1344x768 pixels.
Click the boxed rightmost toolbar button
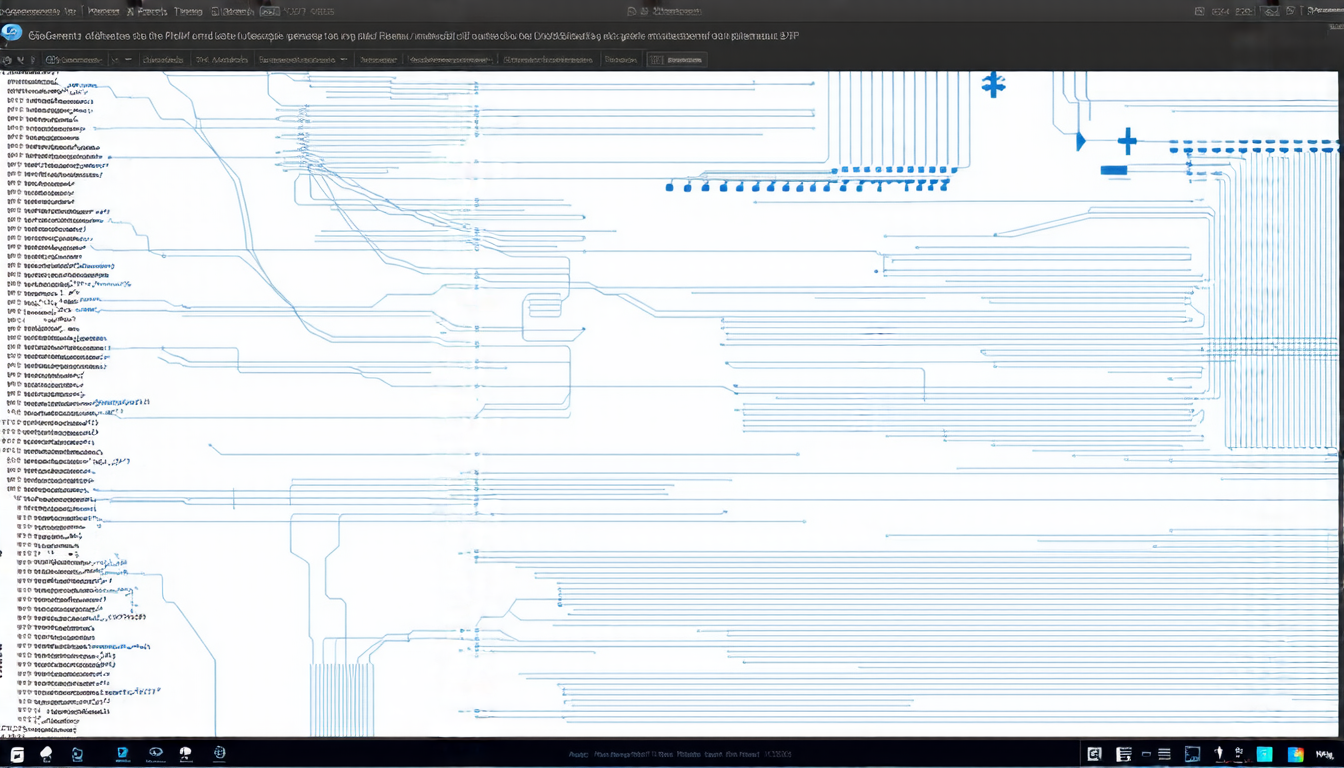pyautogui.click(x=677, y=60)
